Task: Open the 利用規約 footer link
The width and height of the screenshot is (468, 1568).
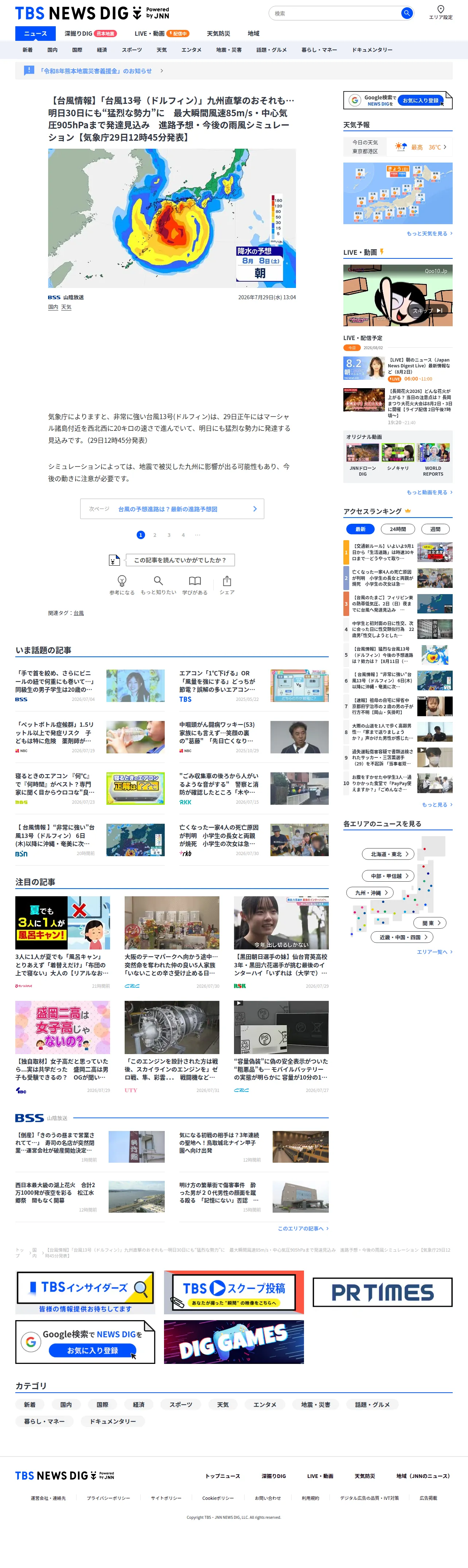Action: coord(311,1498)
